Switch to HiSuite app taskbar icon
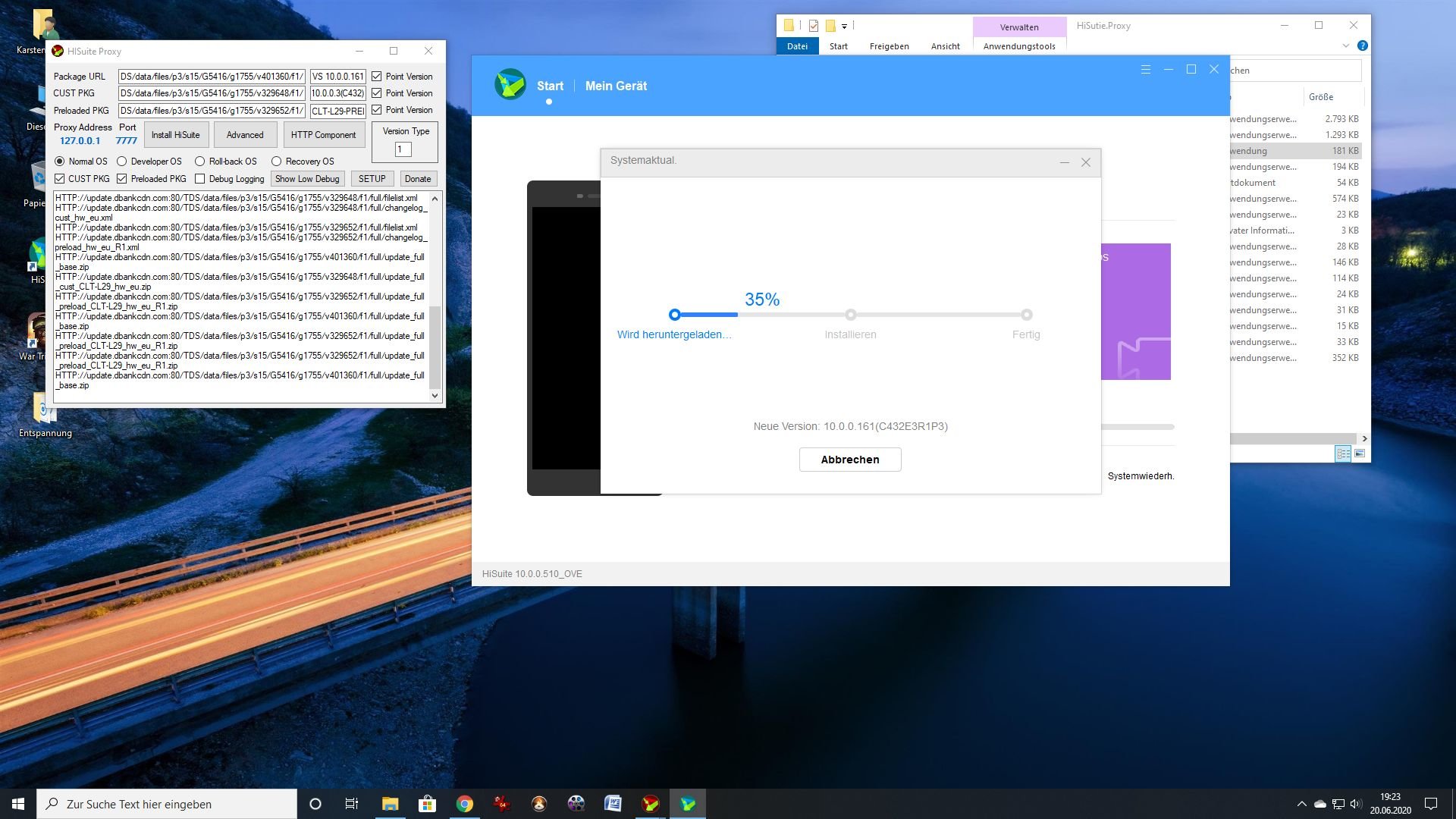 click(x=687, y=804)
